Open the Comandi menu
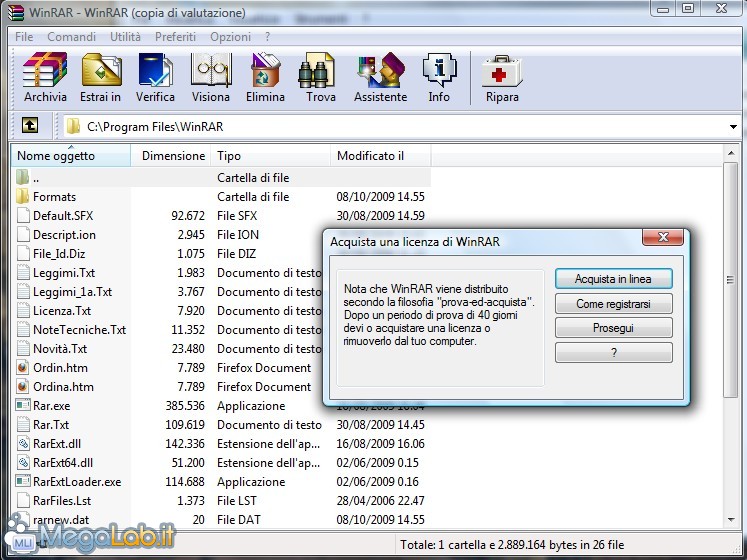The width and height of the screenshot is (747, 560). tap(71, 37)
